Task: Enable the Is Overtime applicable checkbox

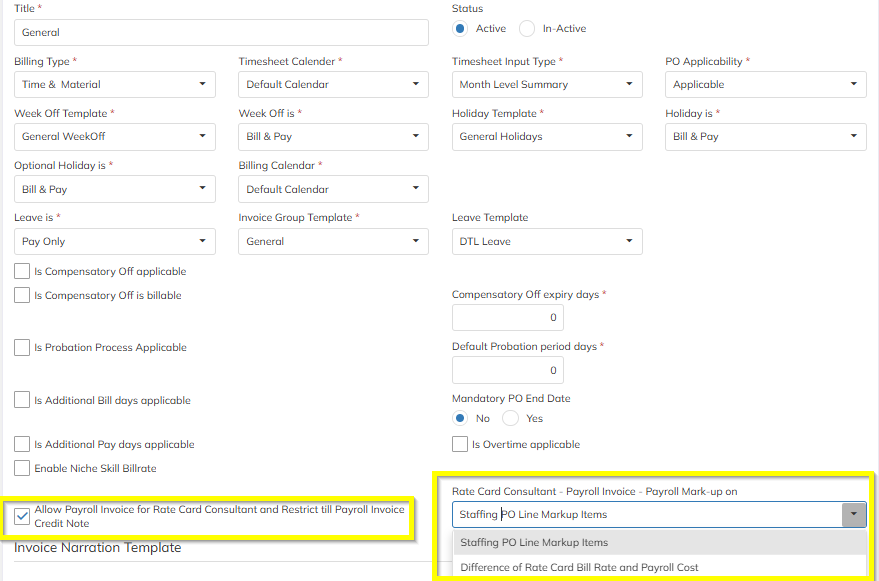Action: (x=460, y=444)
